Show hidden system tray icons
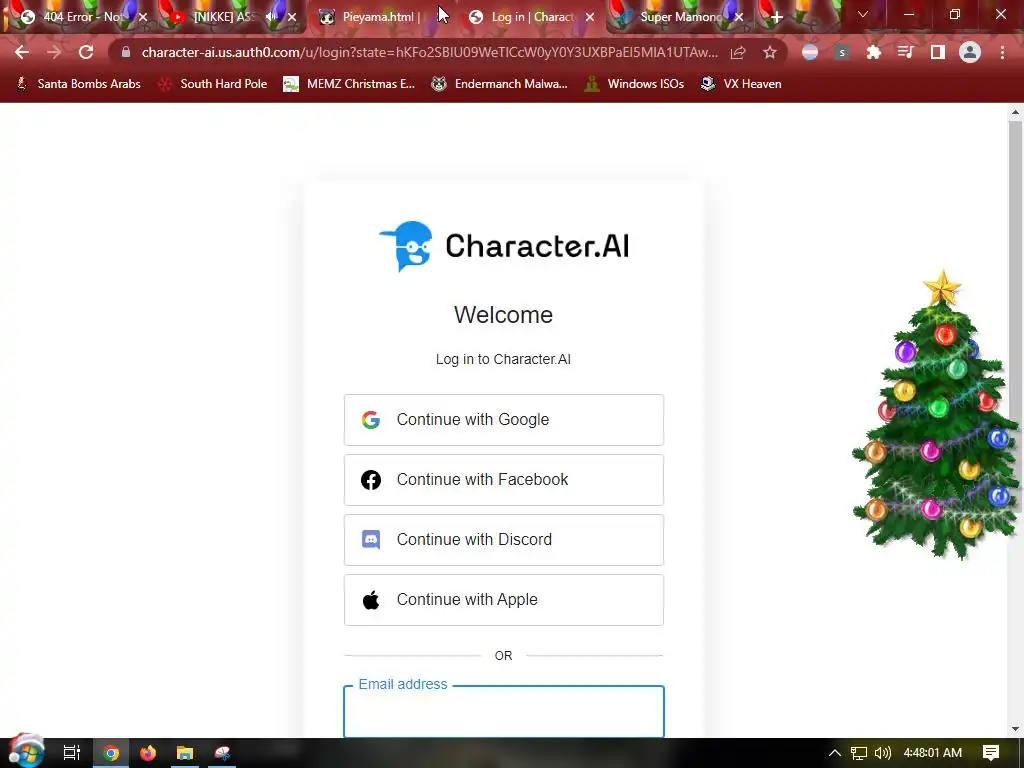The width and height of the screenshot is (1024, 768). 835,753
